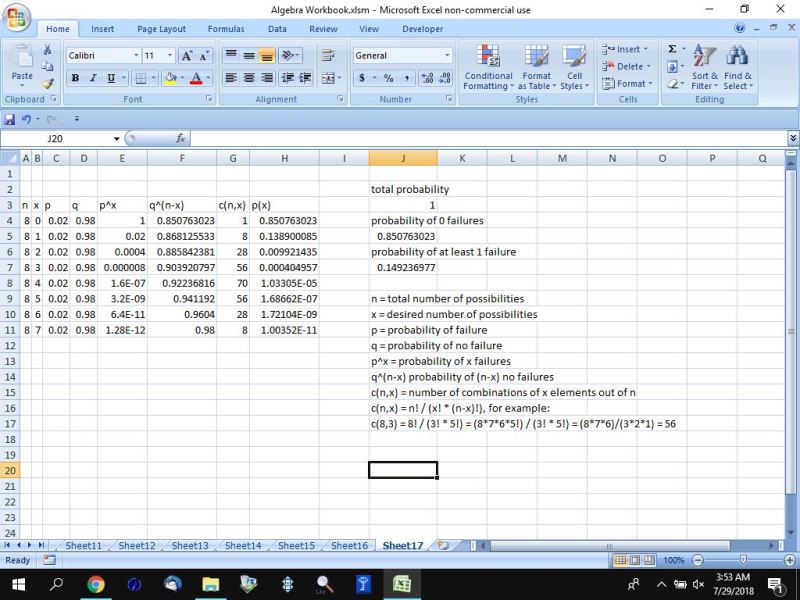This screenshot has width=800, height=600.
Task: Apply the yellow Fill Color
Action: pos(170,78)
